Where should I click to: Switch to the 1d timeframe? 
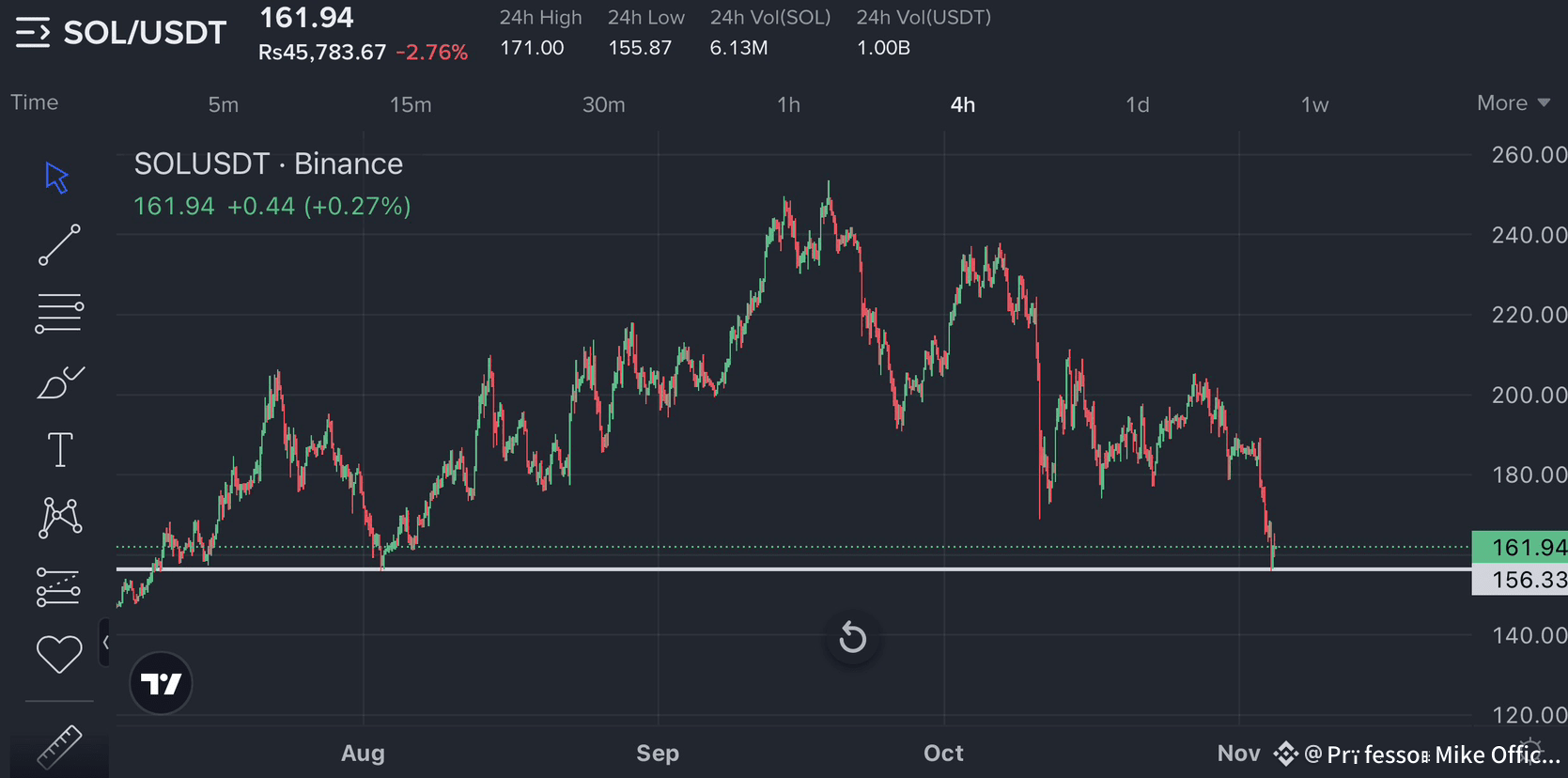click(1138, 104)
